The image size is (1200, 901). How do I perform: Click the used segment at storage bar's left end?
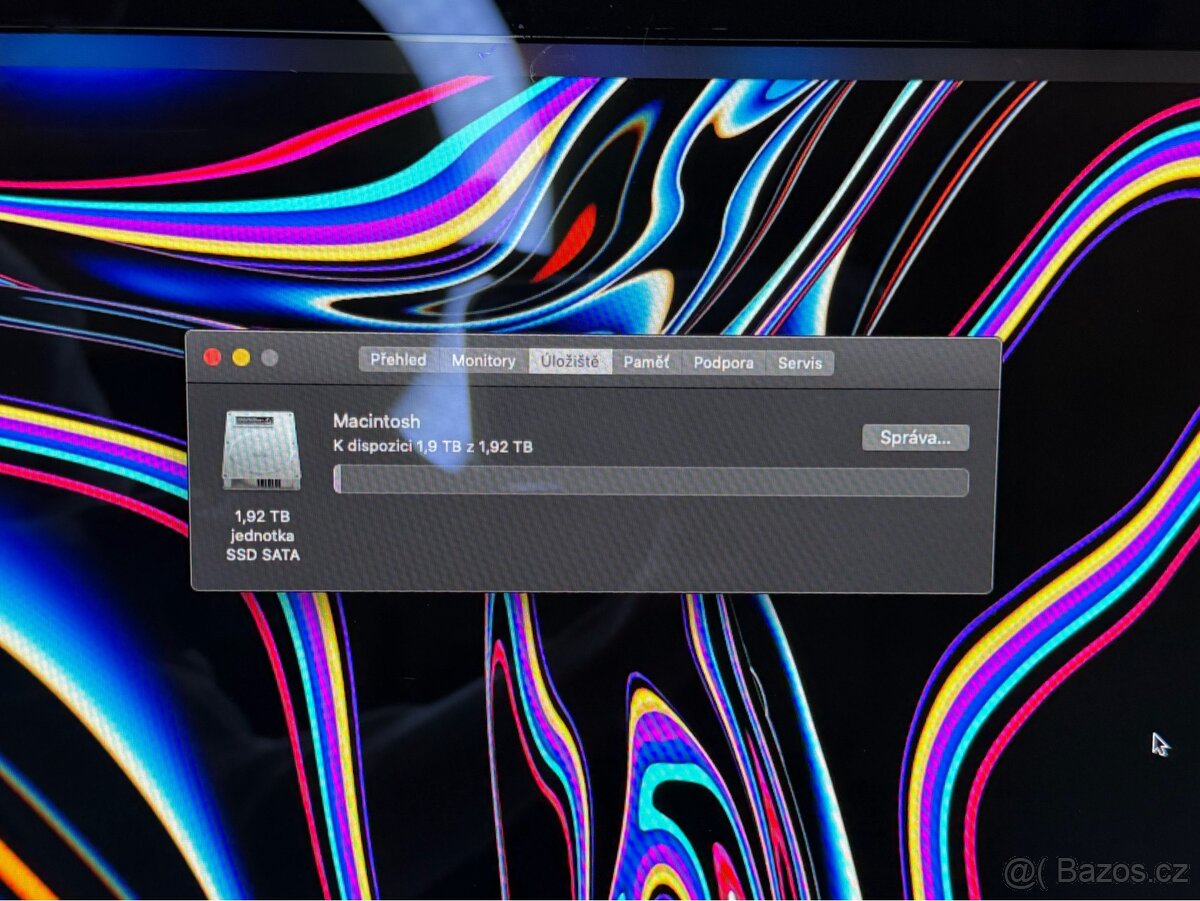coord(338,481)
